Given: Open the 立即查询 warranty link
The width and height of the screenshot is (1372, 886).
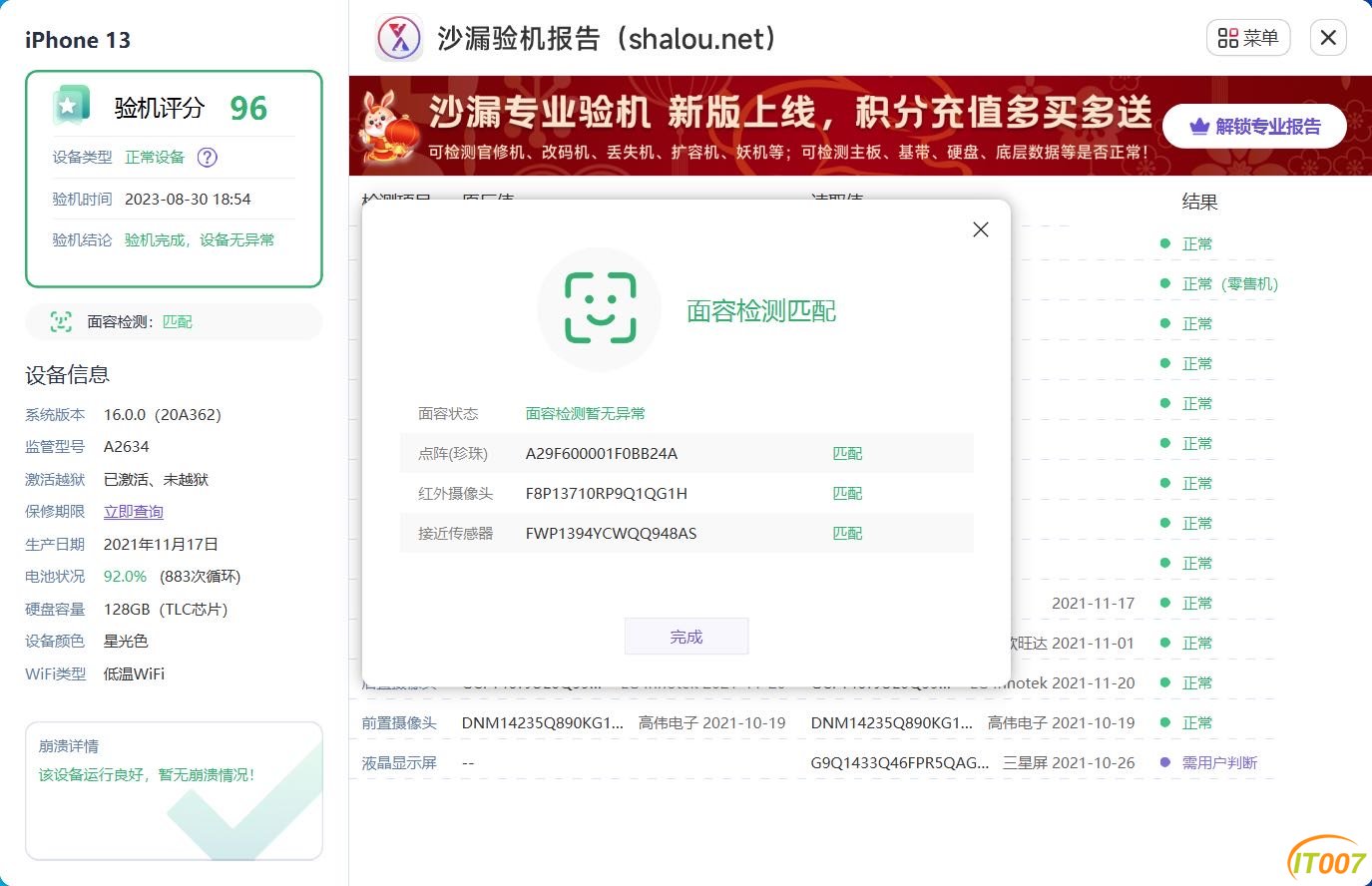Looking at the screenshot, I should pos(133,512).
